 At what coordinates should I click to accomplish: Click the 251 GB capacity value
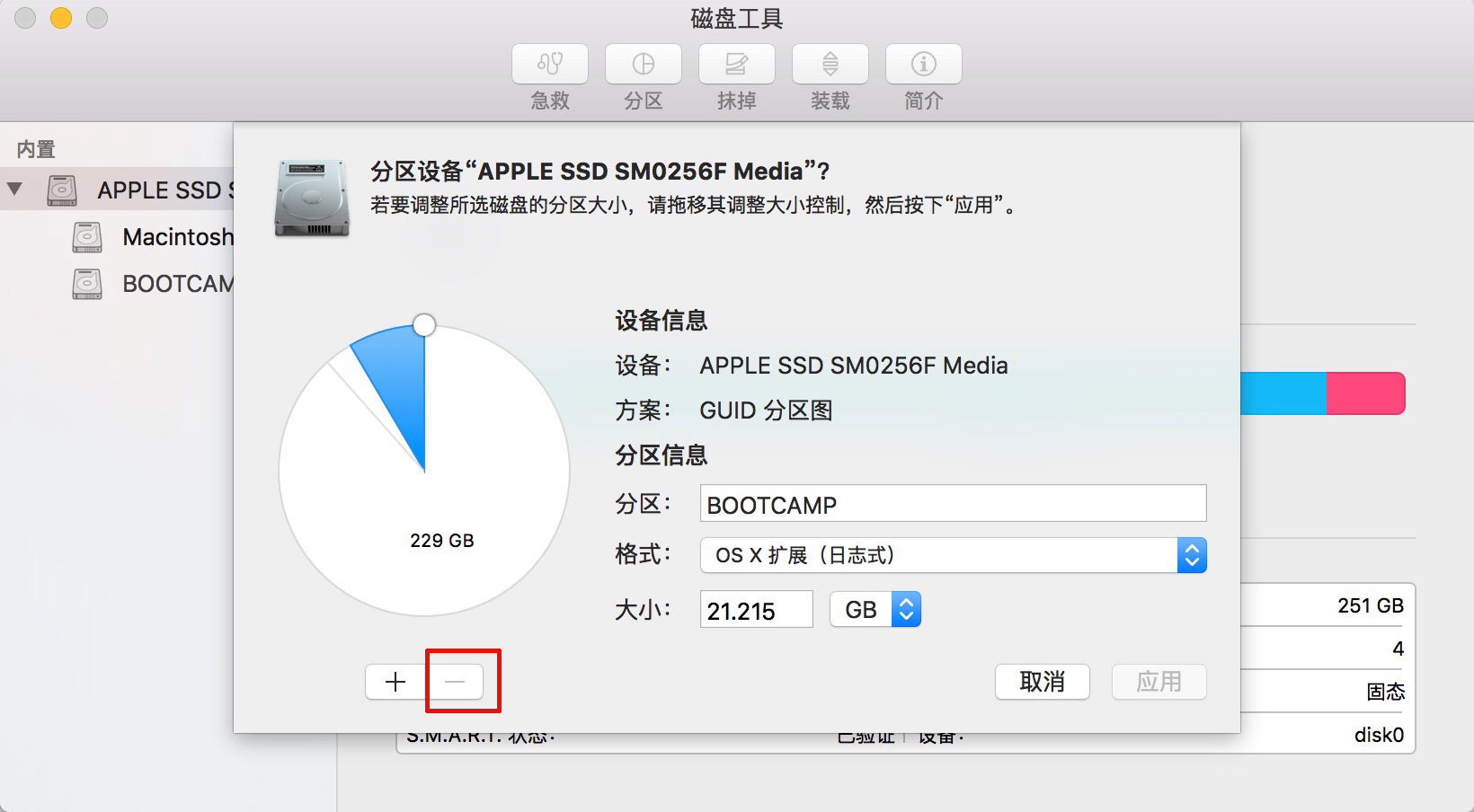coord(1370,605)
